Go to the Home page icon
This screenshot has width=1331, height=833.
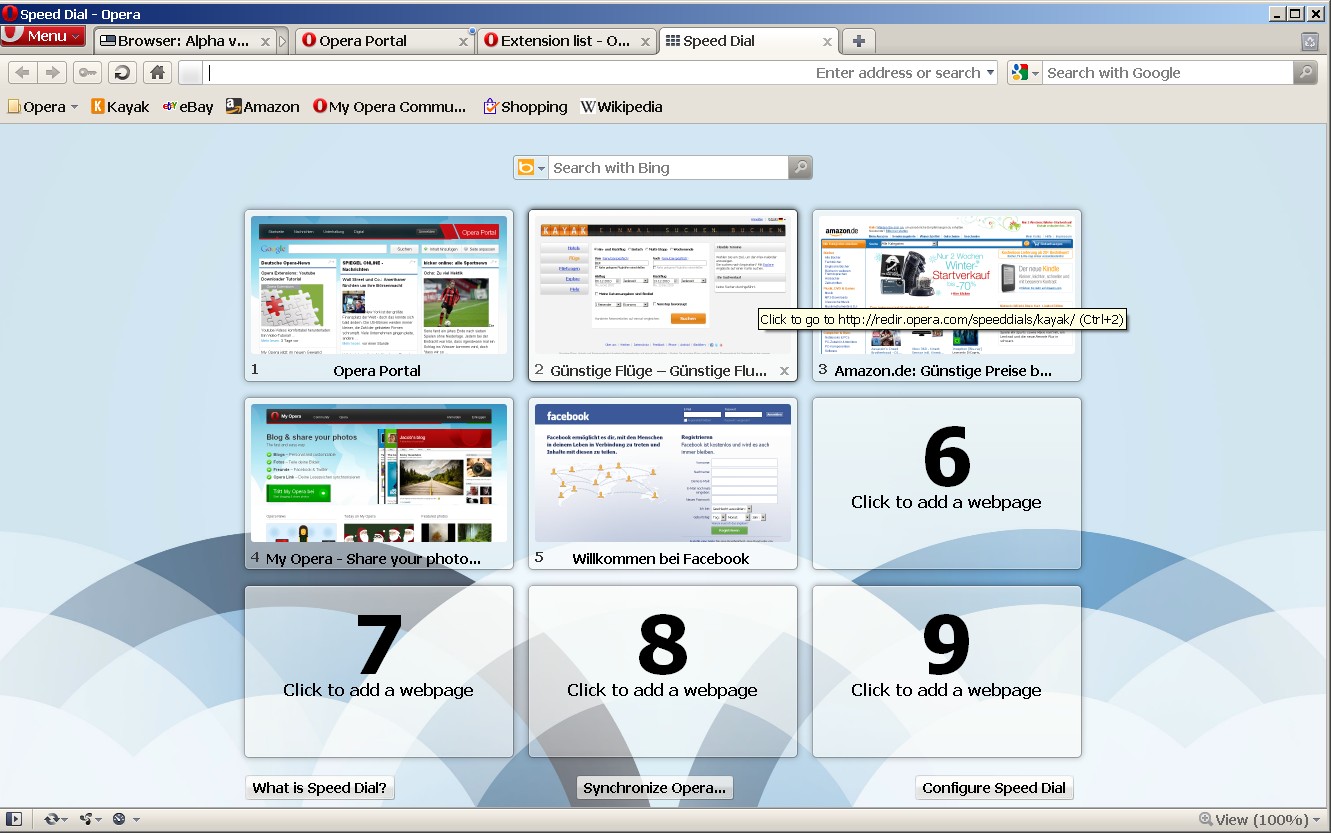[156, 72]
